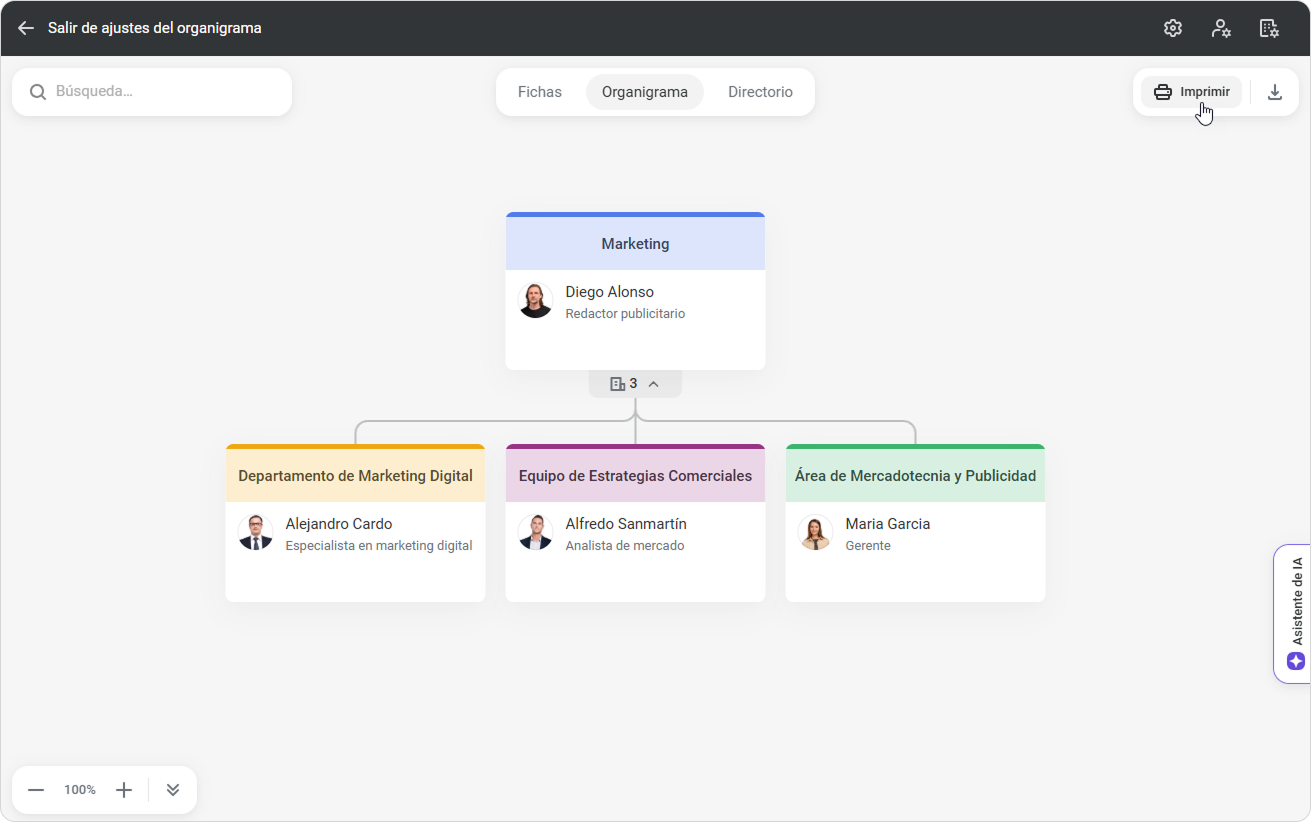Click the download icon
The height and width of the screenshot is (822, 1311).
[x=1275, y=92]
